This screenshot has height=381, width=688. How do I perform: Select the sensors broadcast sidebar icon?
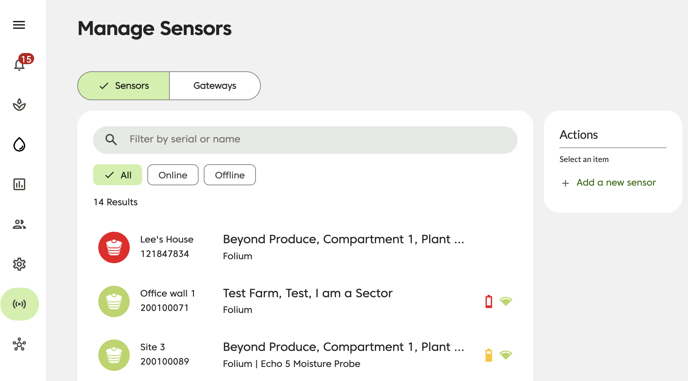point(19,304)
